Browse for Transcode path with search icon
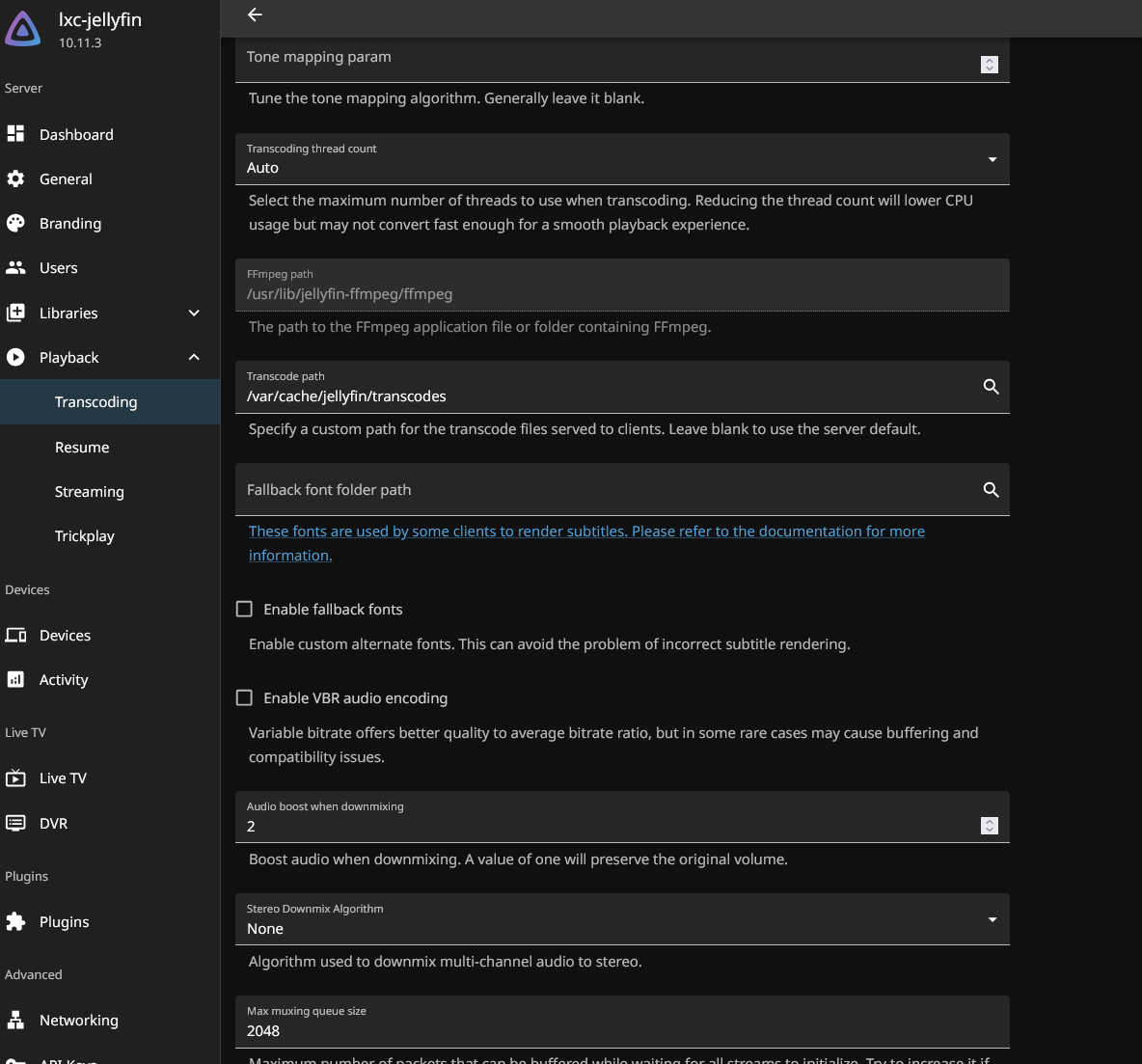This screenshot has height=1064, width=1142. coord(991,387)
